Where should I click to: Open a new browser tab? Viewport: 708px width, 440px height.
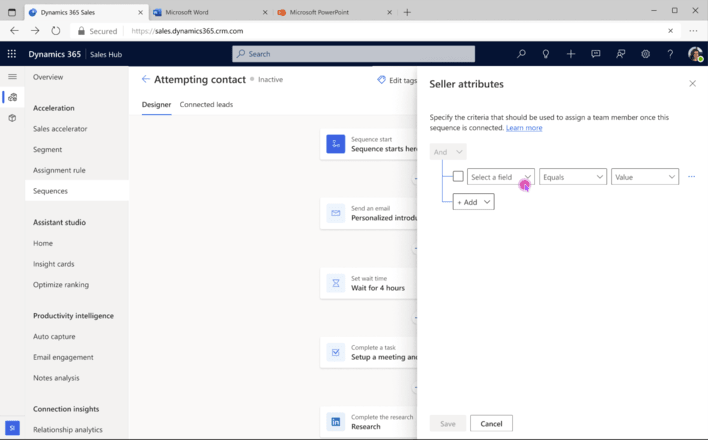[407, 12]
